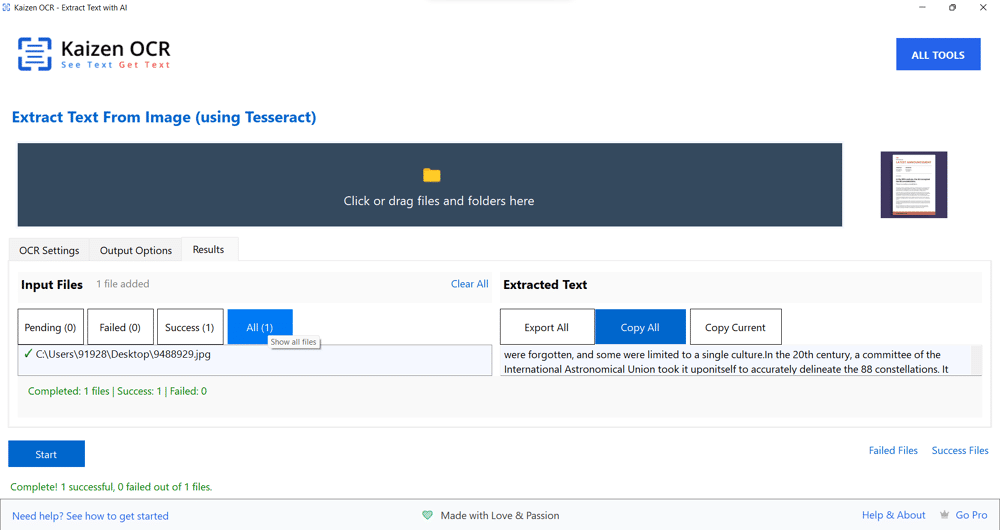Select the Results tab
This screenshot has width=1000, height=530.
pos(208,250)
